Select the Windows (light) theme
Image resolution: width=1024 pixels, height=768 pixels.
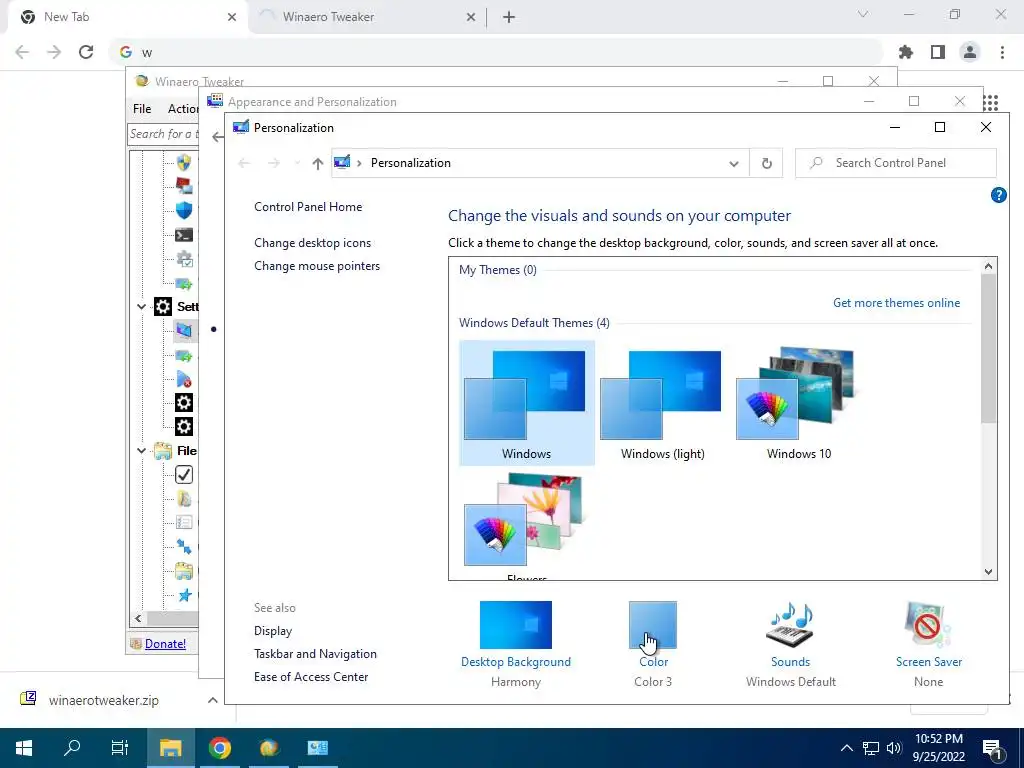coord(662,402)
